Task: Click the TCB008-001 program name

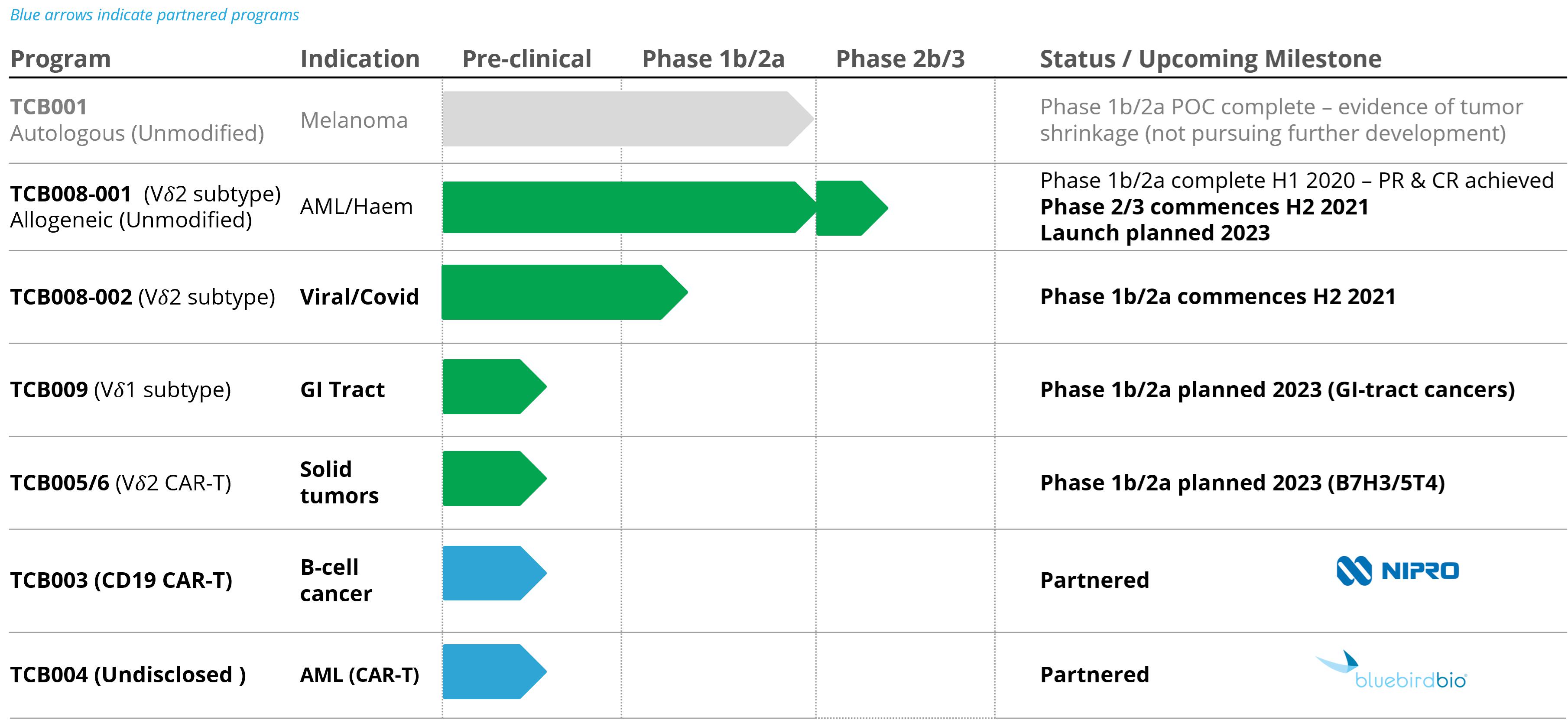Action: click(x=71, y=194)
